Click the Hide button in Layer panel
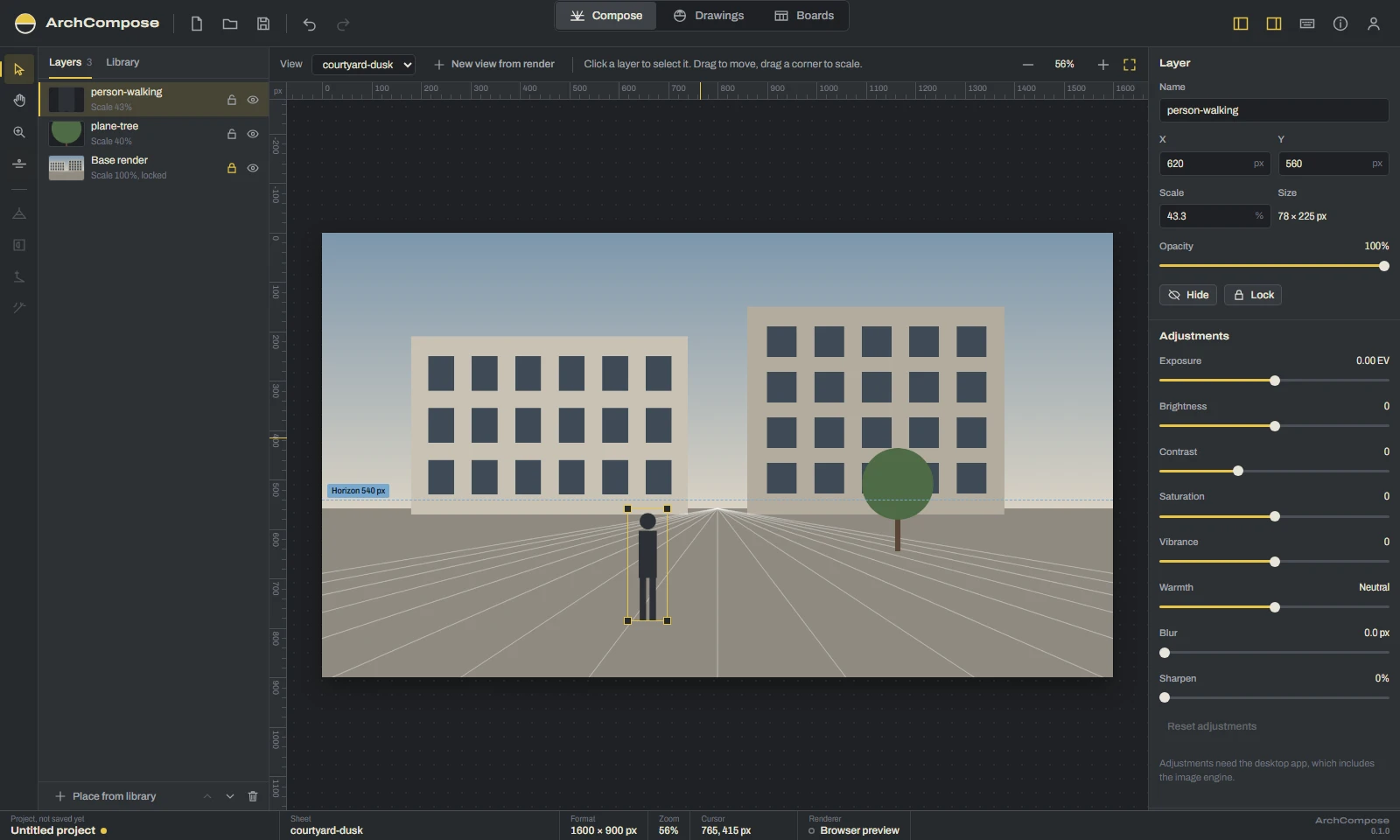Image resolution: width=1400 pixels, height=840 pixels. tap(1188, 295)
